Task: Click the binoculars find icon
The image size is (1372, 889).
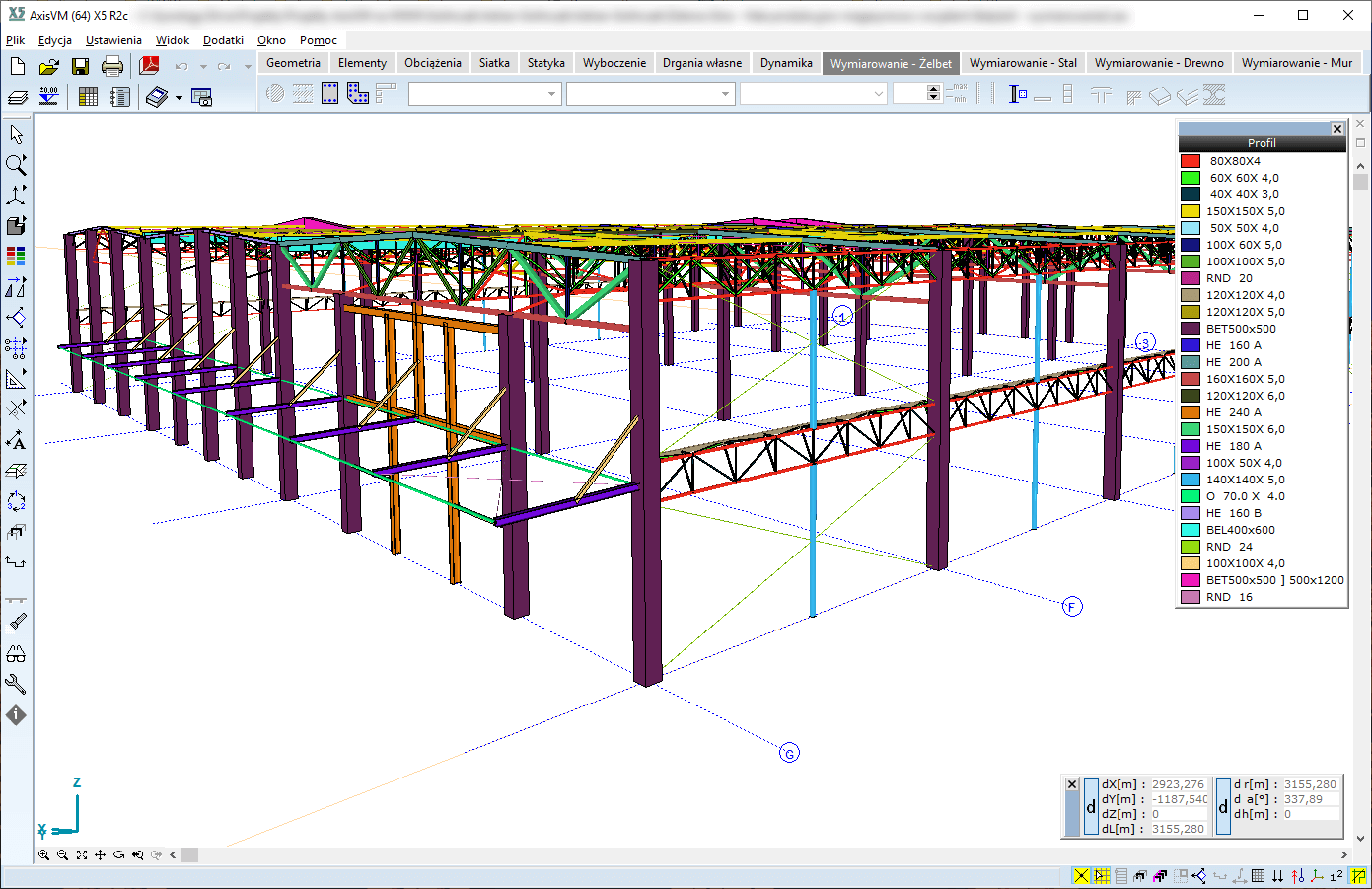Action: pos(16,653)
